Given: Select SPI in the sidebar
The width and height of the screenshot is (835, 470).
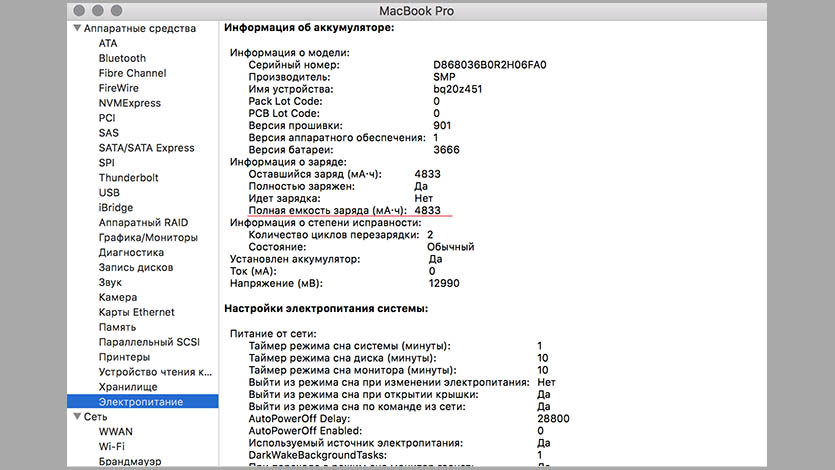Looking at the screenshot, I should click(x=106, y=162).
